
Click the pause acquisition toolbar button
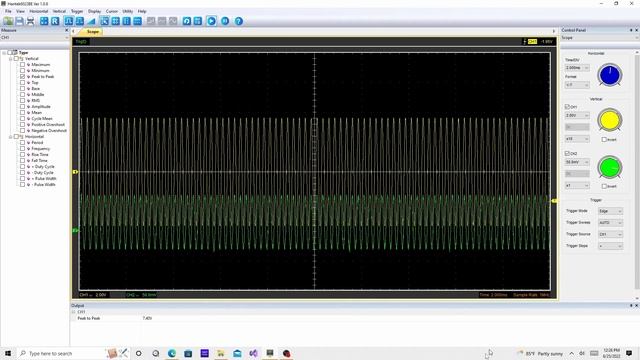point(225,21)
